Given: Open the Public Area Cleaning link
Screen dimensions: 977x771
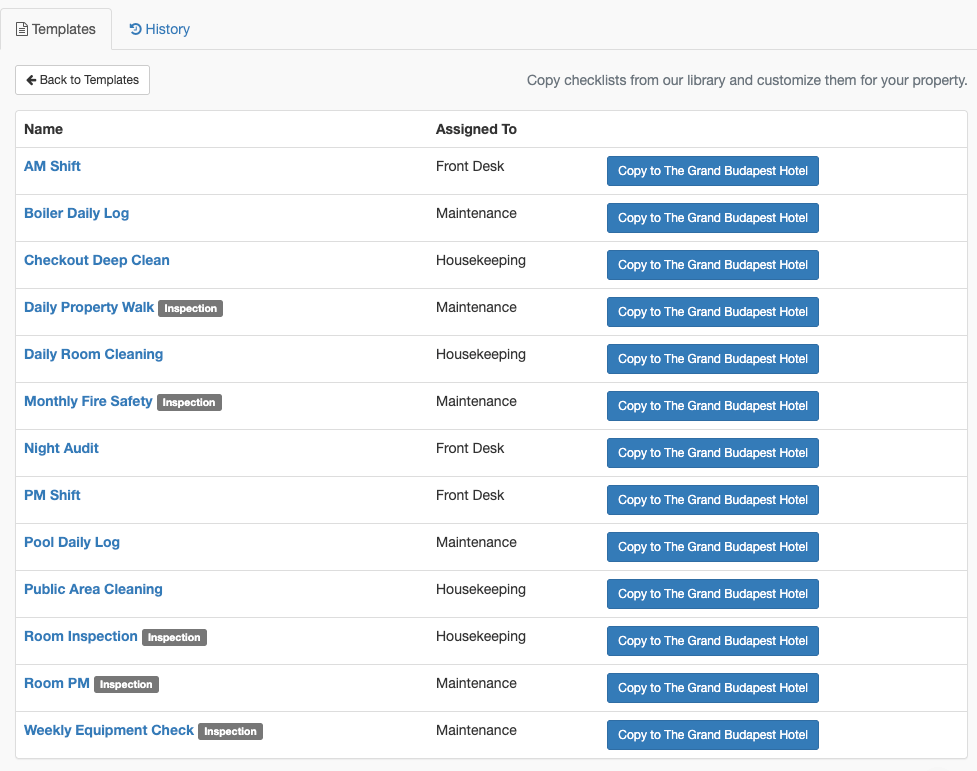Looking at the screenshot, I should click(x=93, y=589).
